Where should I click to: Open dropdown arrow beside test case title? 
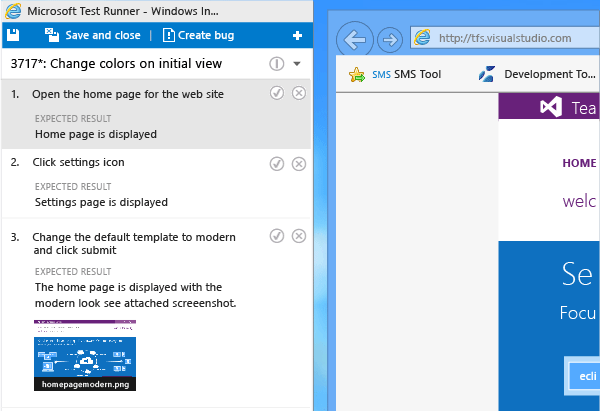297,64
